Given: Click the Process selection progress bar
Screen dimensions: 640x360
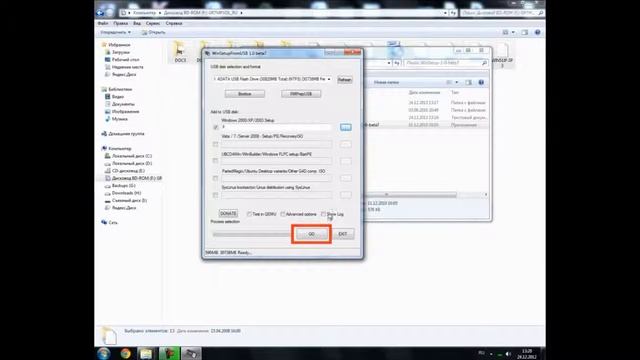Looking at the screenshot, I should point(251,234).
